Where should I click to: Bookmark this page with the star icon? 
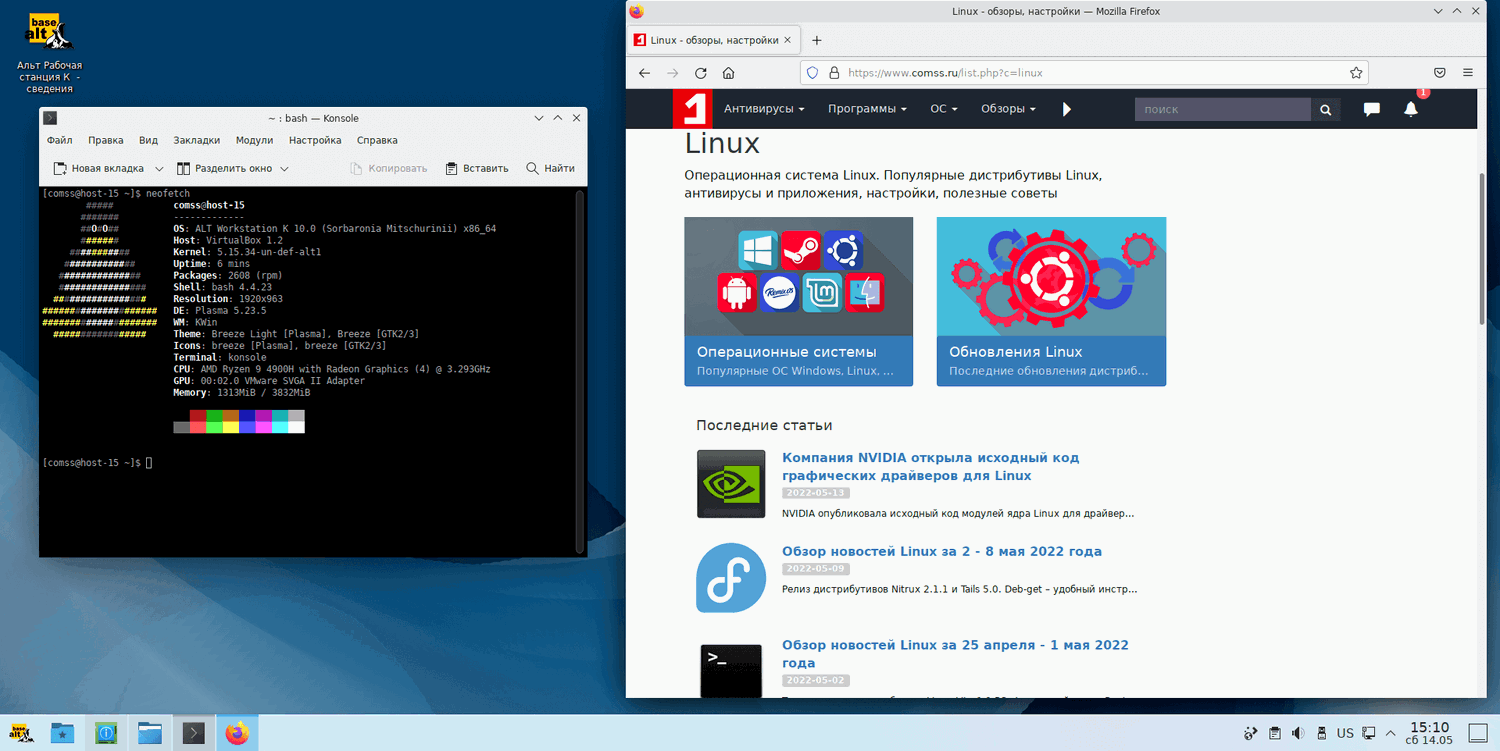[x=1356, y=73]
